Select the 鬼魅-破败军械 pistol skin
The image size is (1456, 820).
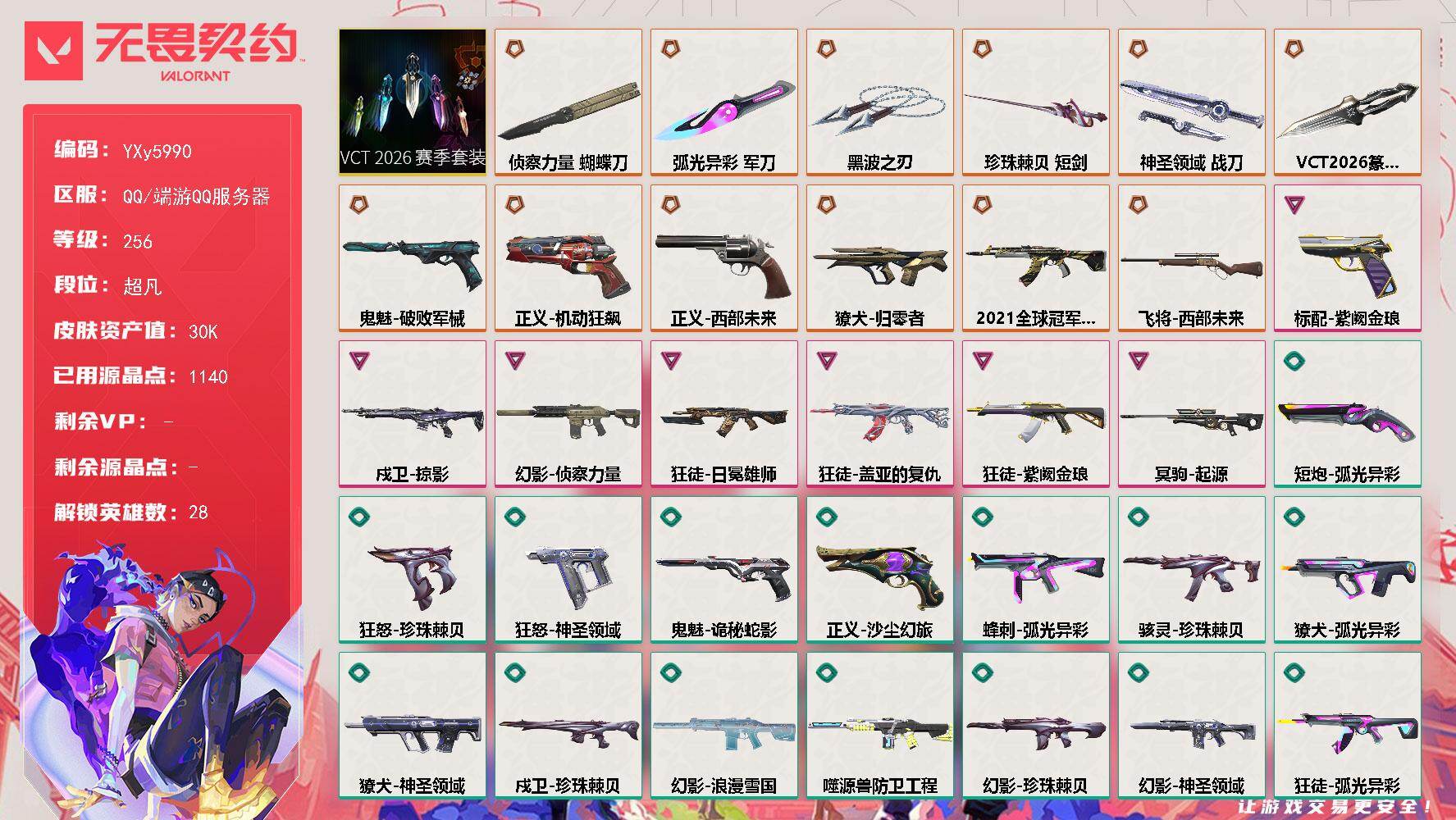point(412,257)
